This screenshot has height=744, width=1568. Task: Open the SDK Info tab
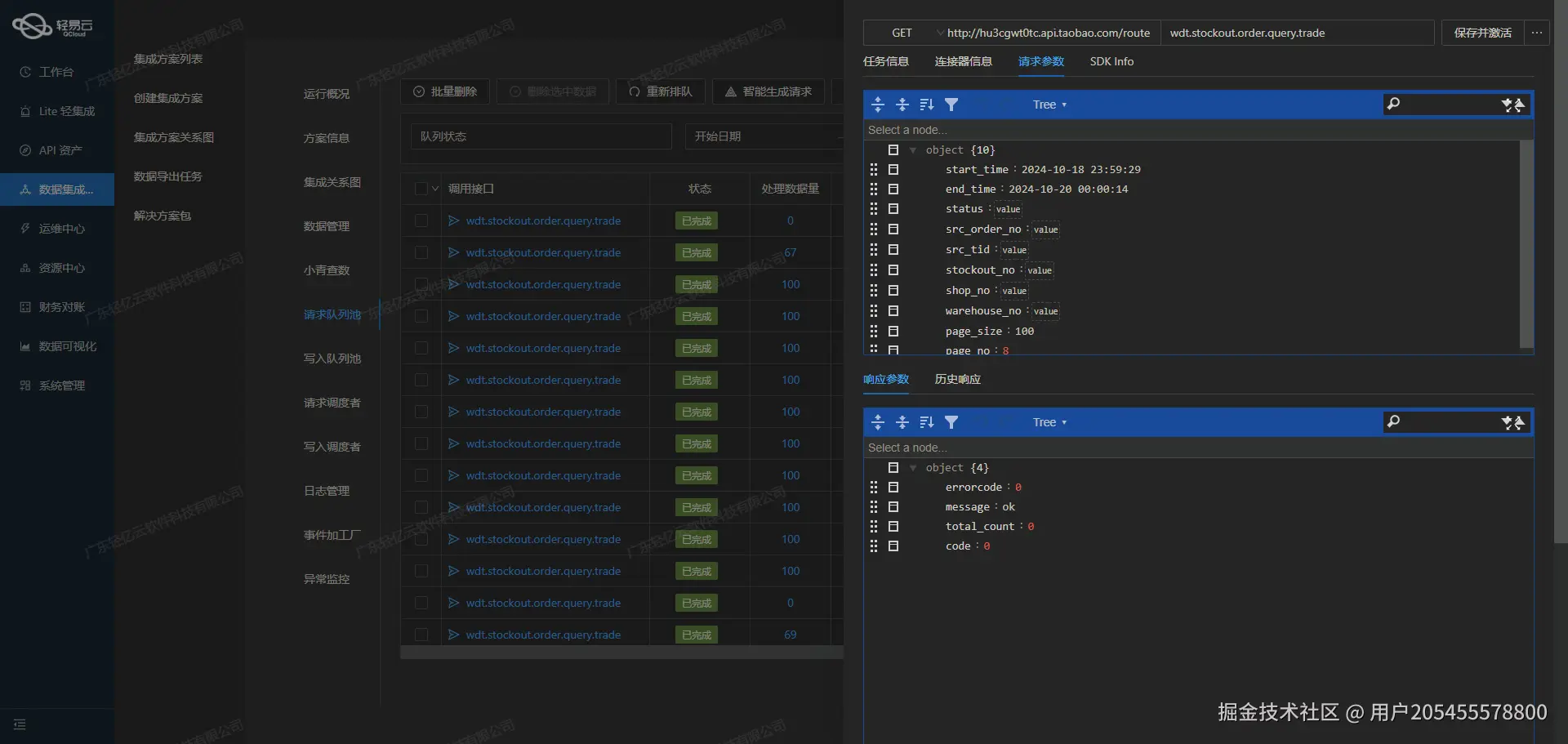coord(1111,61)
